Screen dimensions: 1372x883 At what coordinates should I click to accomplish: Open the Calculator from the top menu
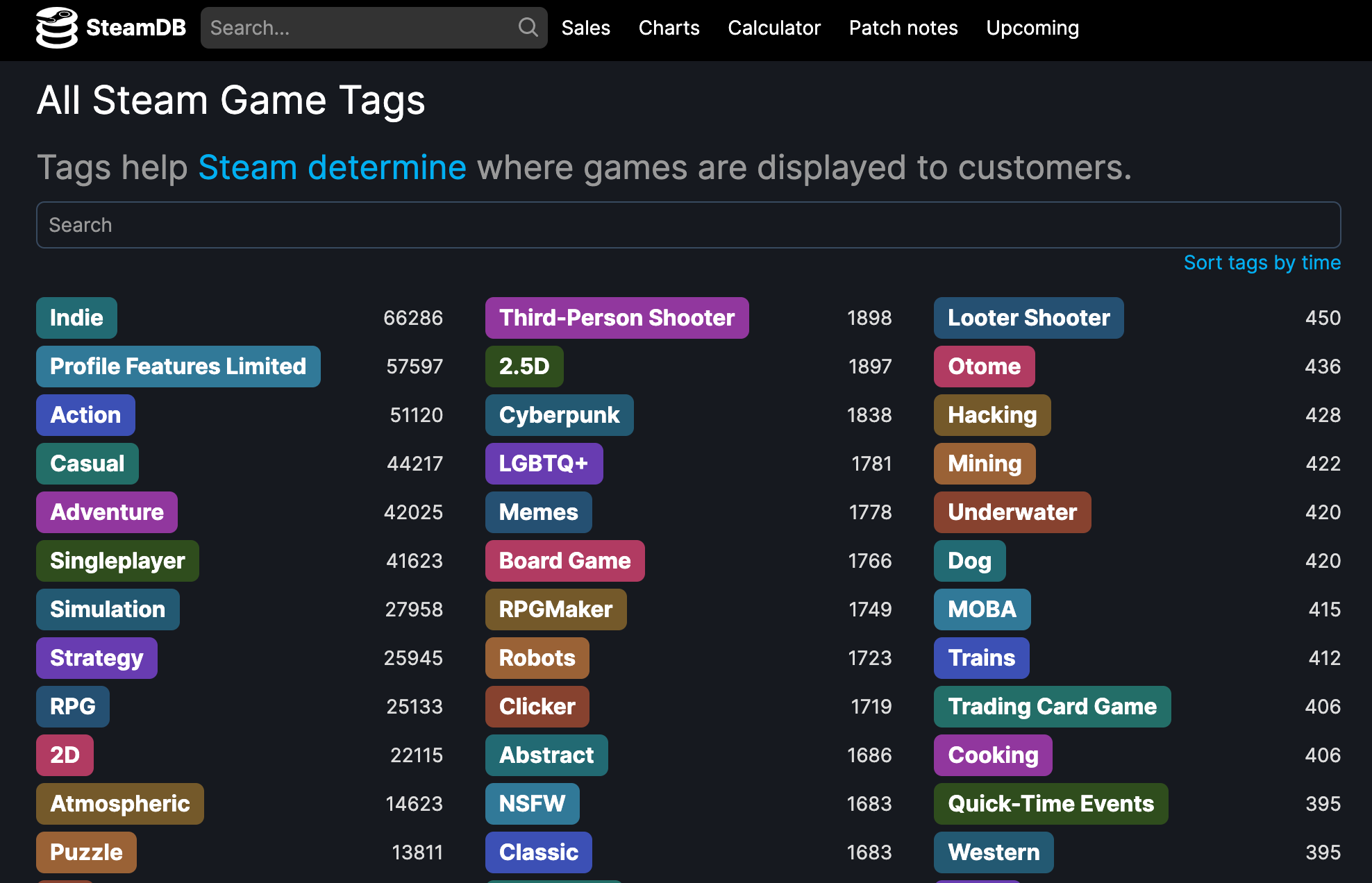click(x=773, y=28)
